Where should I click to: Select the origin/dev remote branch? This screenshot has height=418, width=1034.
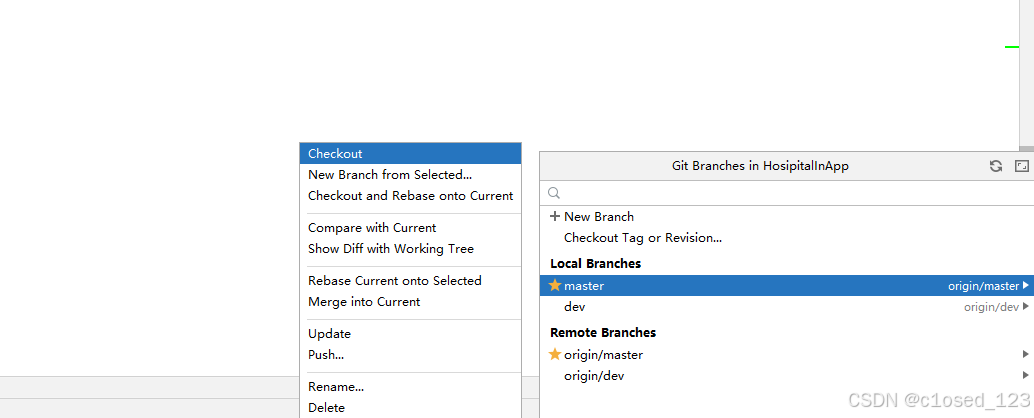tap(787, 376)
